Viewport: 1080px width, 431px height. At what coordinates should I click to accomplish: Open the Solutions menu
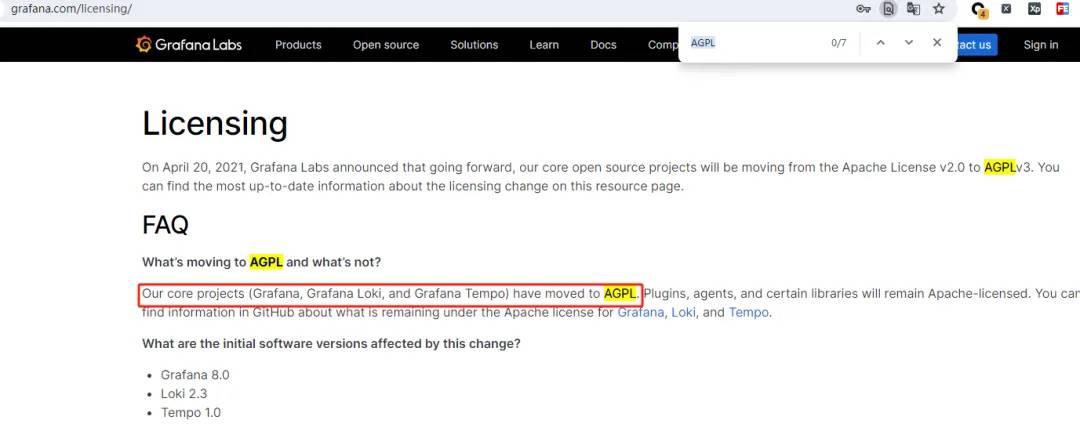(474, 45)
